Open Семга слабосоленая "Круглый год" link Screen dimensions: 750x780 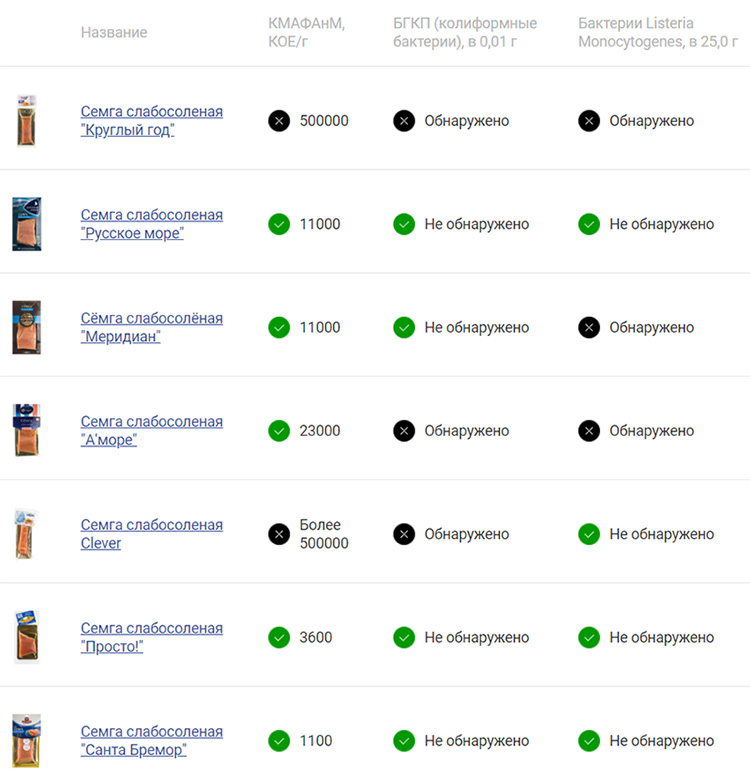[152, 120]
